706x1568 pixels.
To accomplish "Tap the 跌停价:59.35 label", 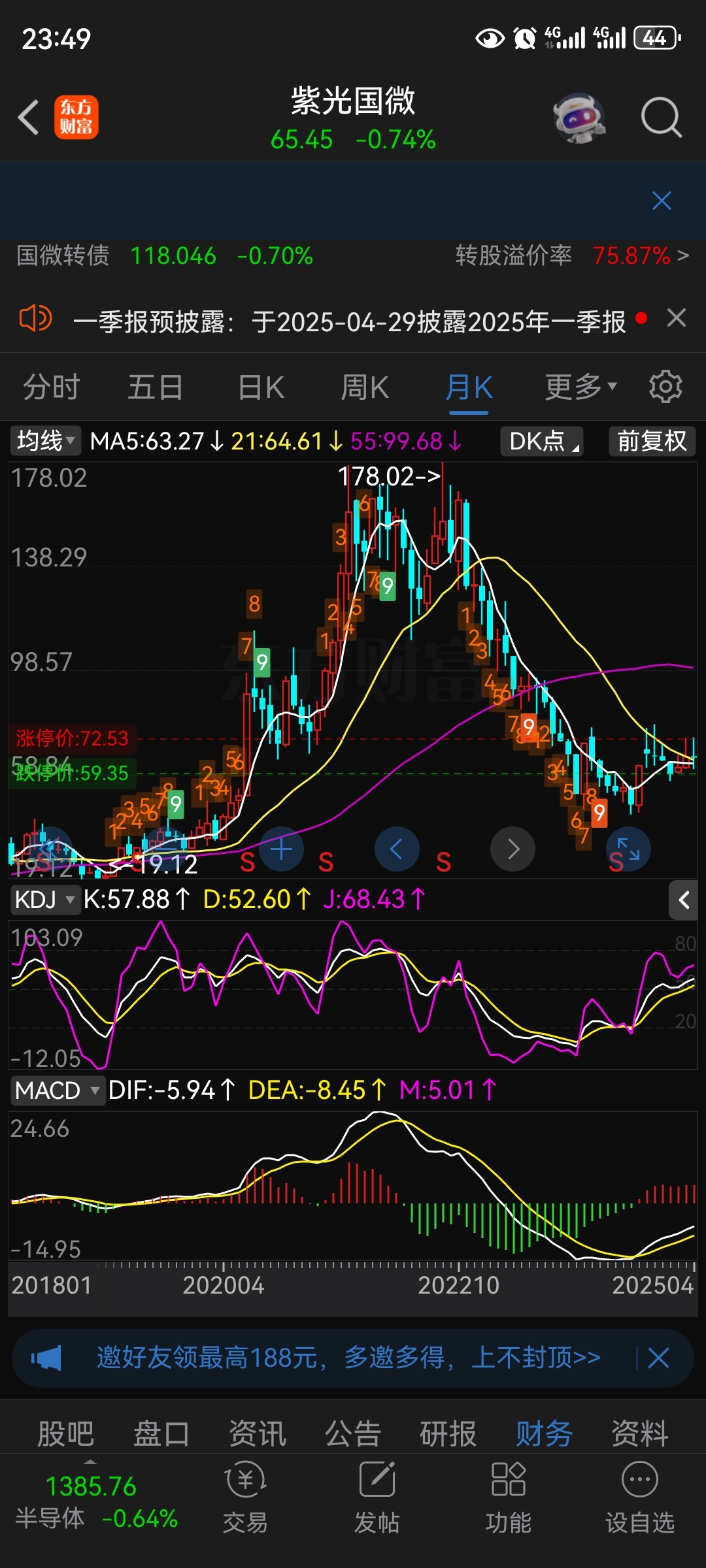I will [x=72, y=773].
